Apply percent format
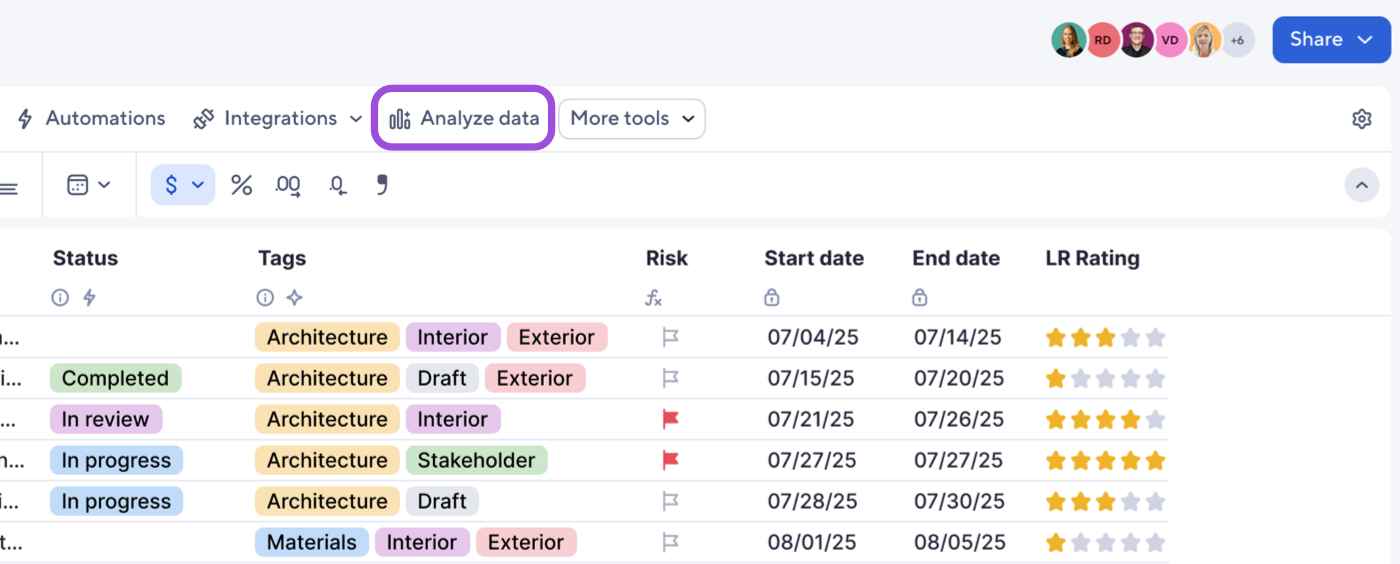This screenshot has height=564, width=1400. coord(241,185)
